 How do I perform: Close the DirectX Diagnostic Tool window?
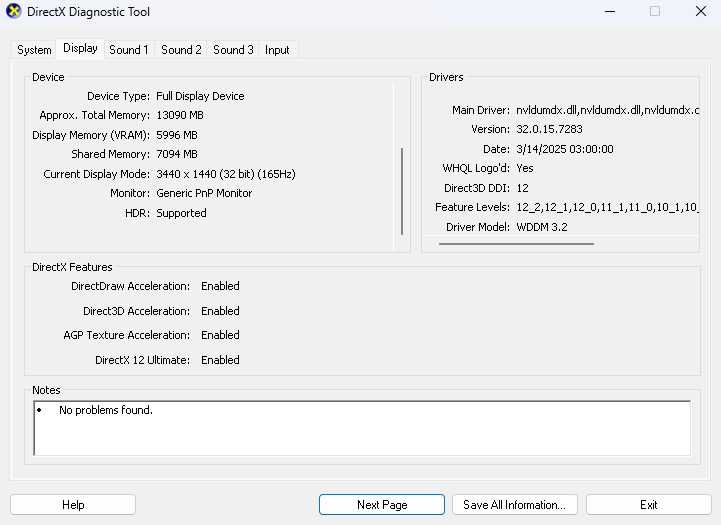point(701,11)
